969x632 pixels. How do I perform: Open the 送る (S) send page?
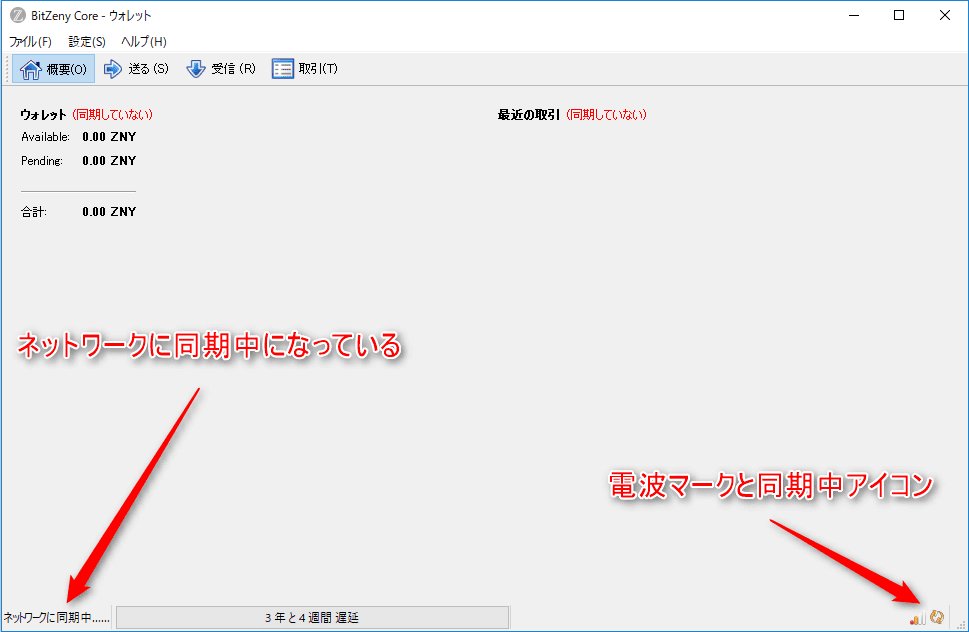[136, 69]
